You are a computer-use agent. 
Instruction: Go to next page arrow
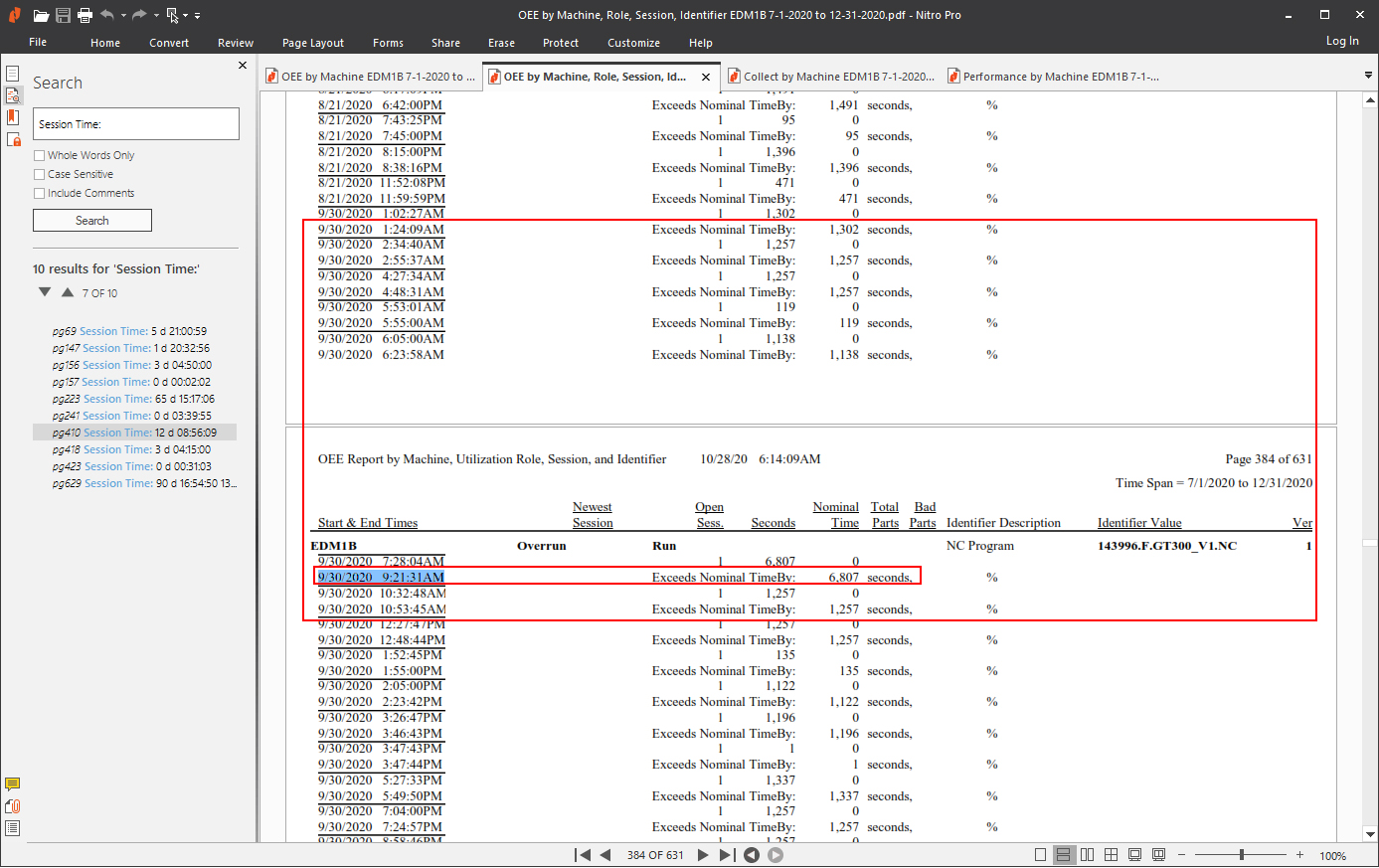[703, 855]
